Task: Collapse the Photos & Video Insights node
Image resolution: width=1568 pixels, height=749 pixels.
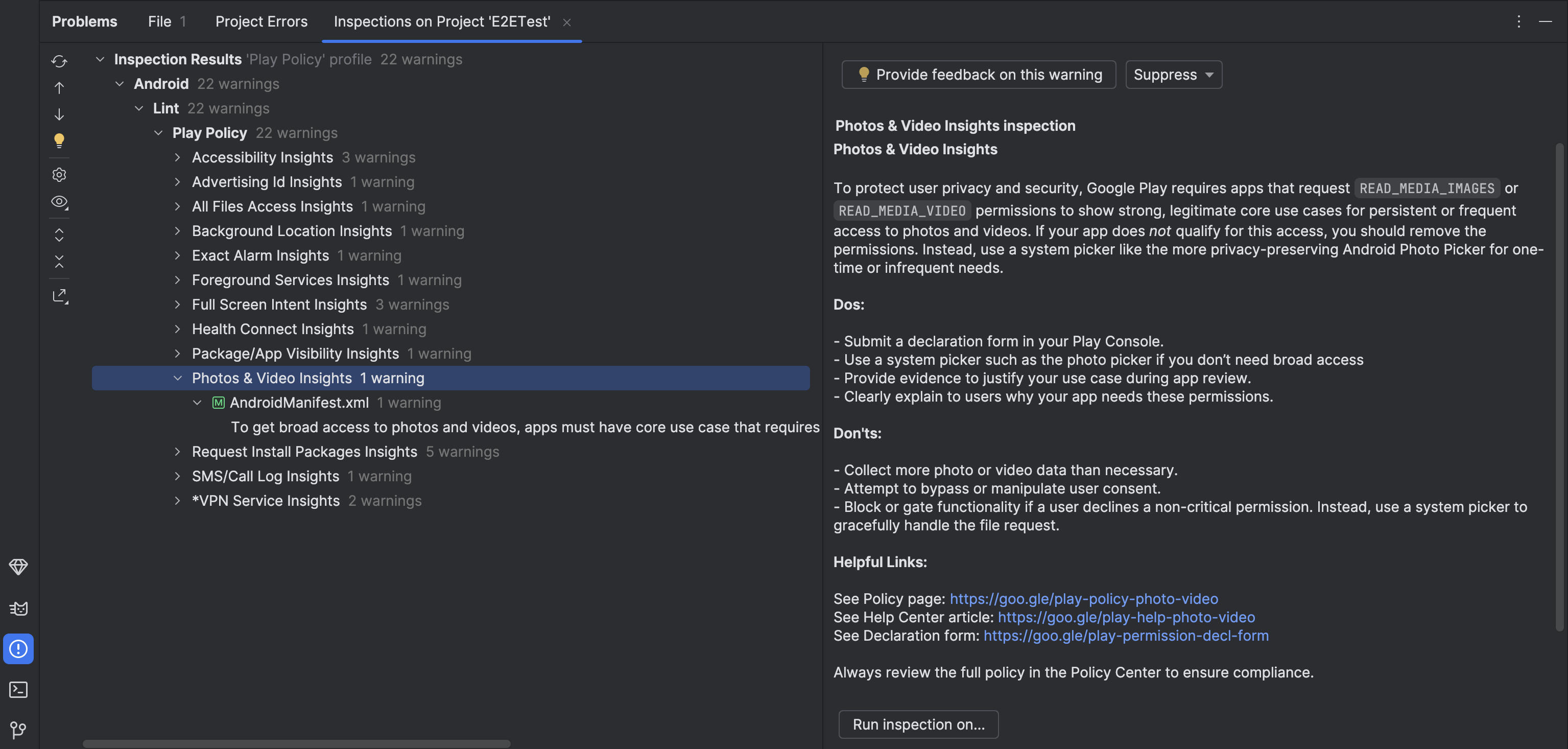Action: coord(177,378)
